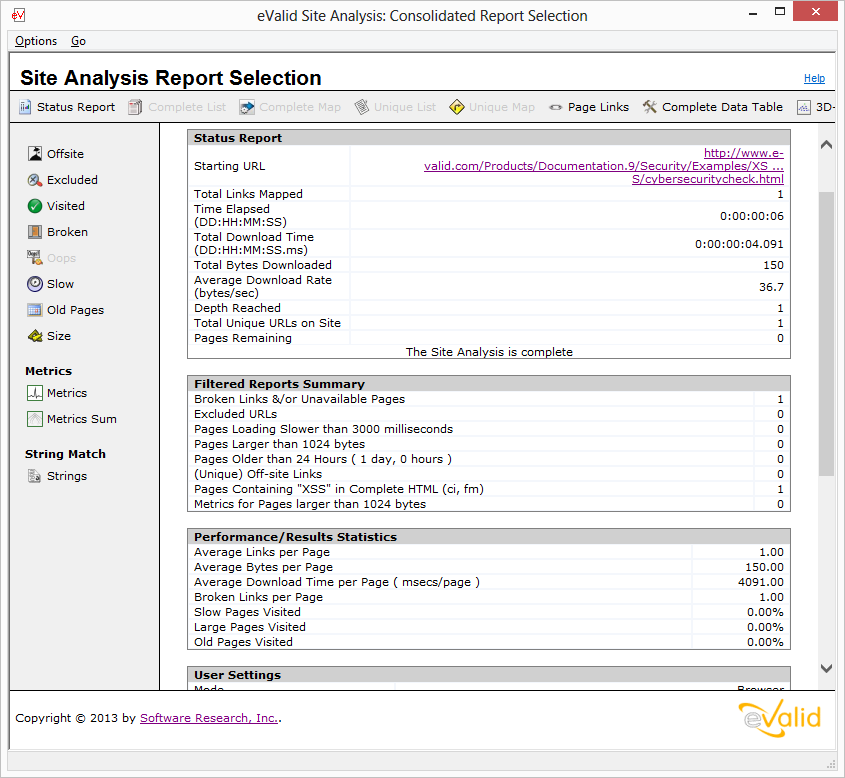This screenshot has width=845, height=778.
Task: Click the "User Settings" section header
Action: coord(489,675)
